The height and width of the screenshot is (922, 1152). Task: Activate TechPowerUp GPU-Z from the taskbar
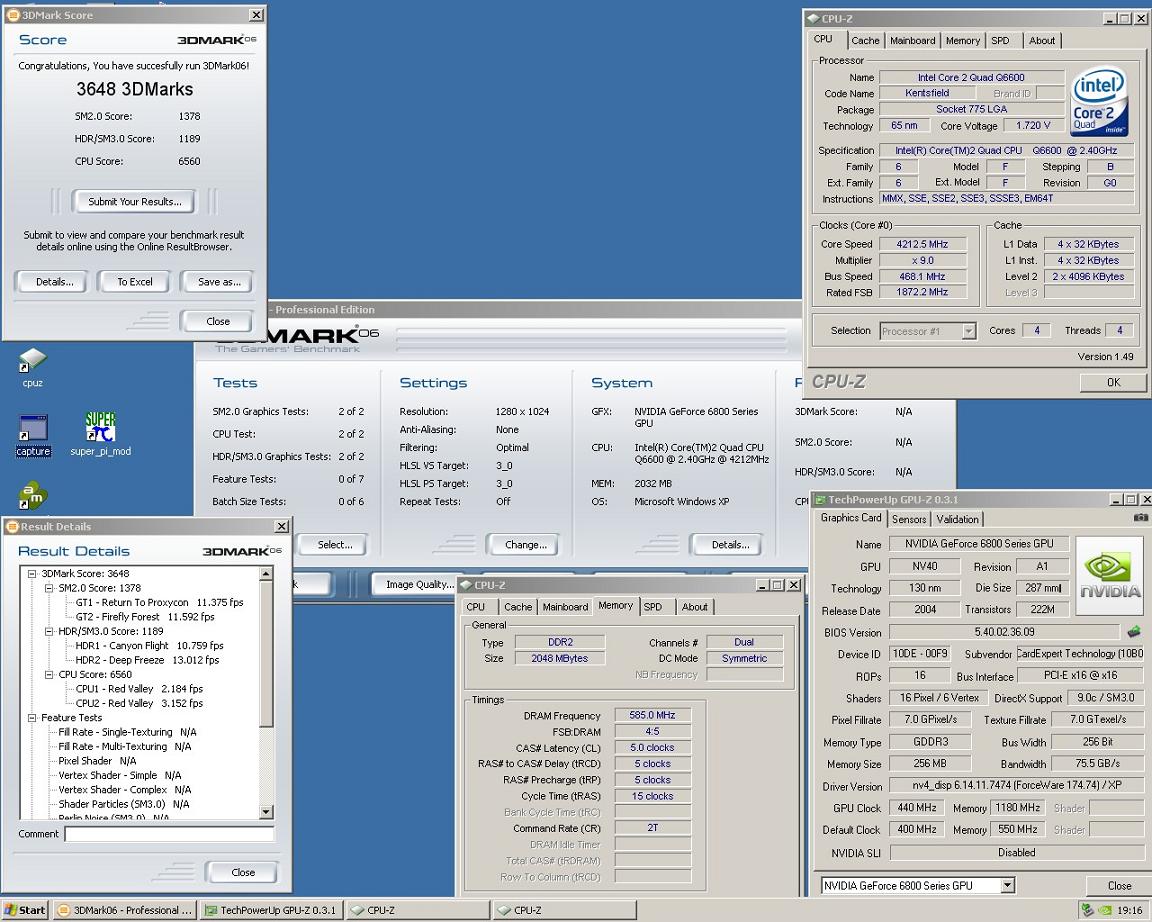[x=271, y=910]
